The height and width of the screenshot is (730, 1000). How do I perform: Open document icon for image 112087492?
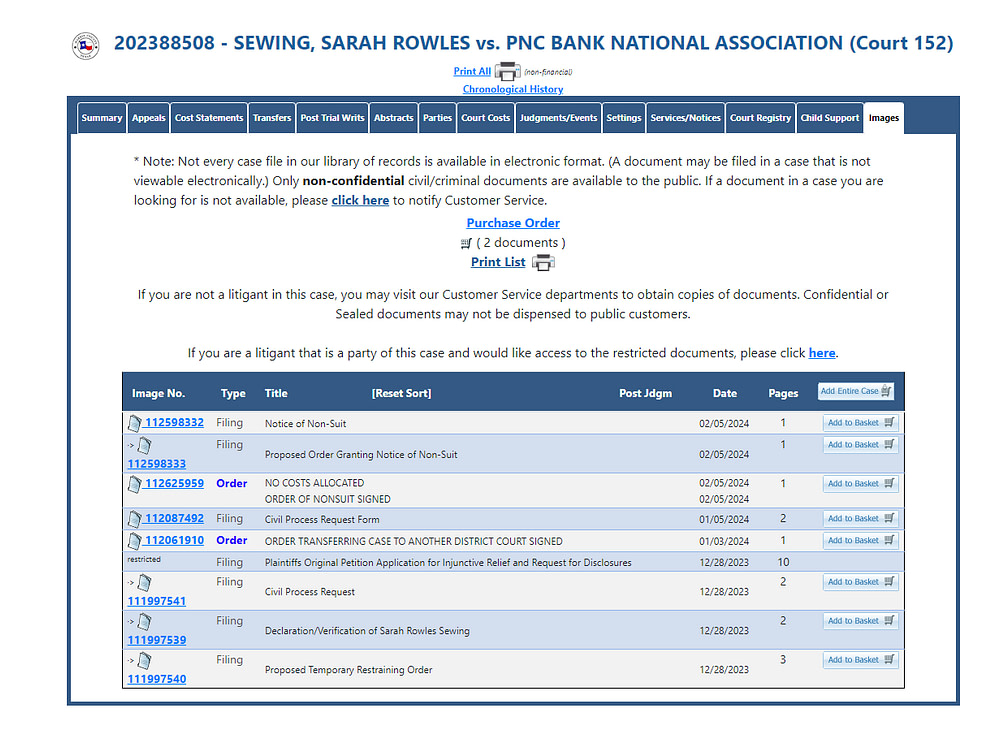[x=135, y=519]
